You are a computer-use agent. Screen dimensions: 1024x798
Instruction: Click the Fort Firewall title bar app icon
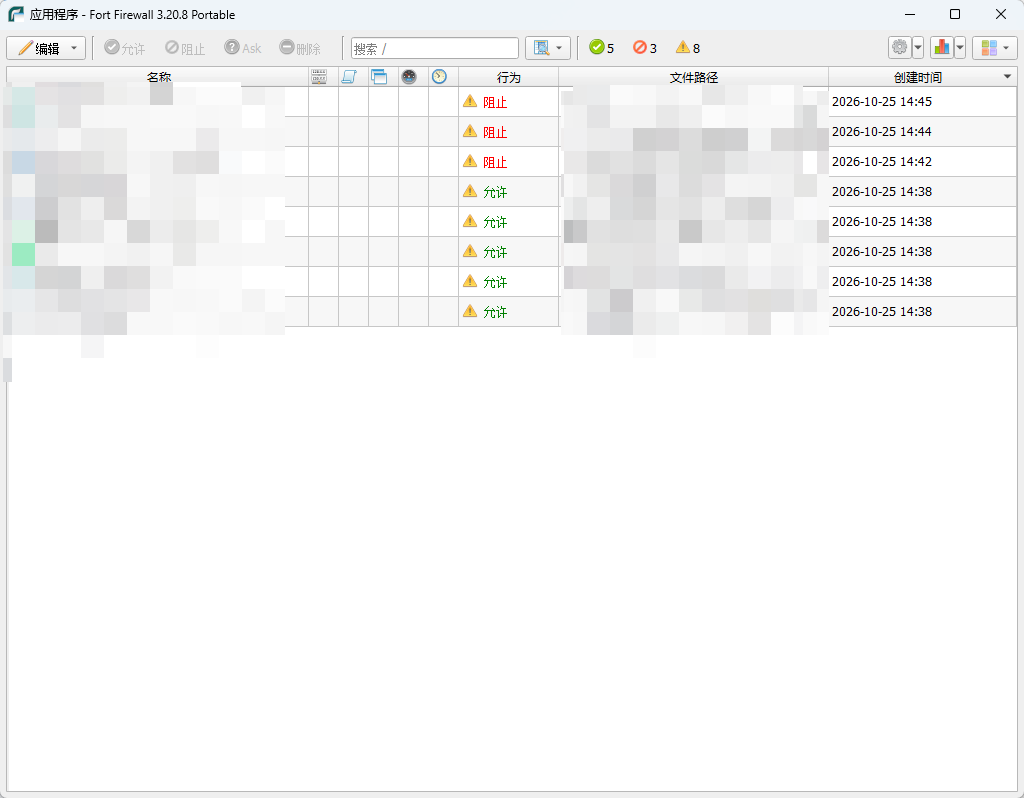pos(16,14)
